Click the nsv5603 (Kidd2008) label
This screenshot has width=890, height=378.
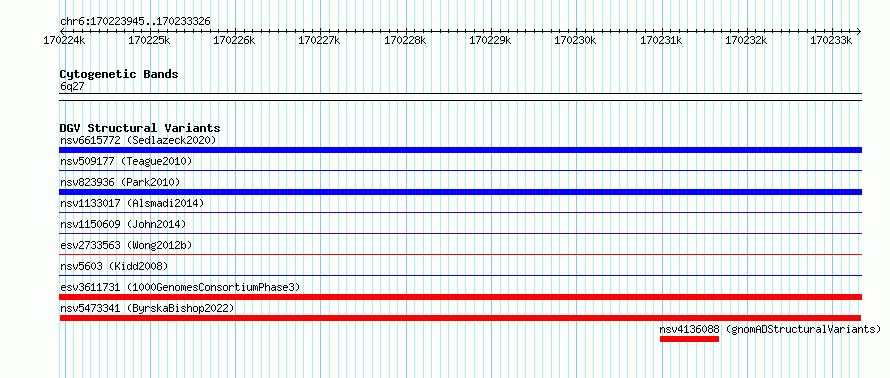pos(114,266)
